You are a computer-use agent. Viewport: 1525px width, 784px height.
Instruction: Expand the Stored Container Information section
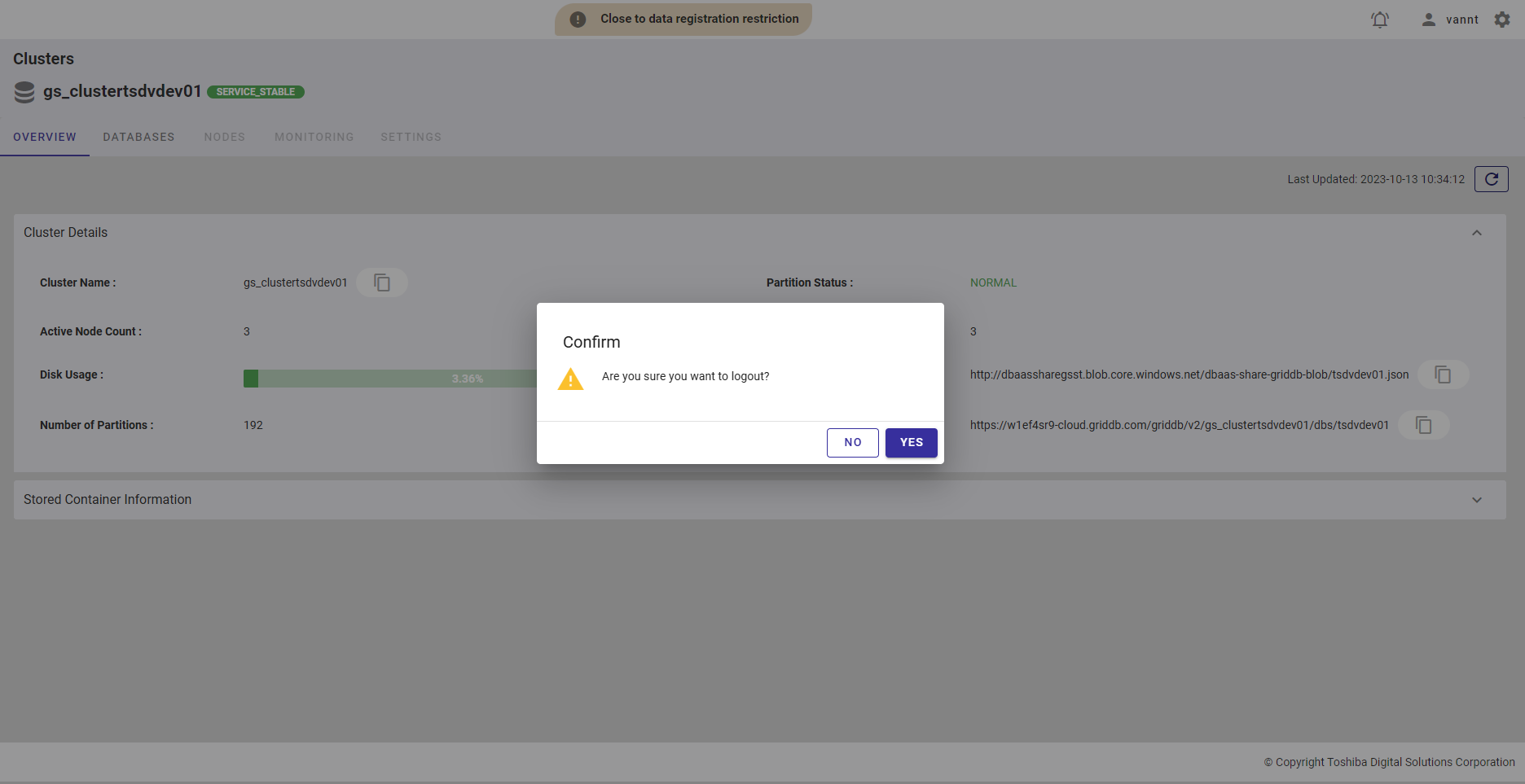(x=1476, y=500)
